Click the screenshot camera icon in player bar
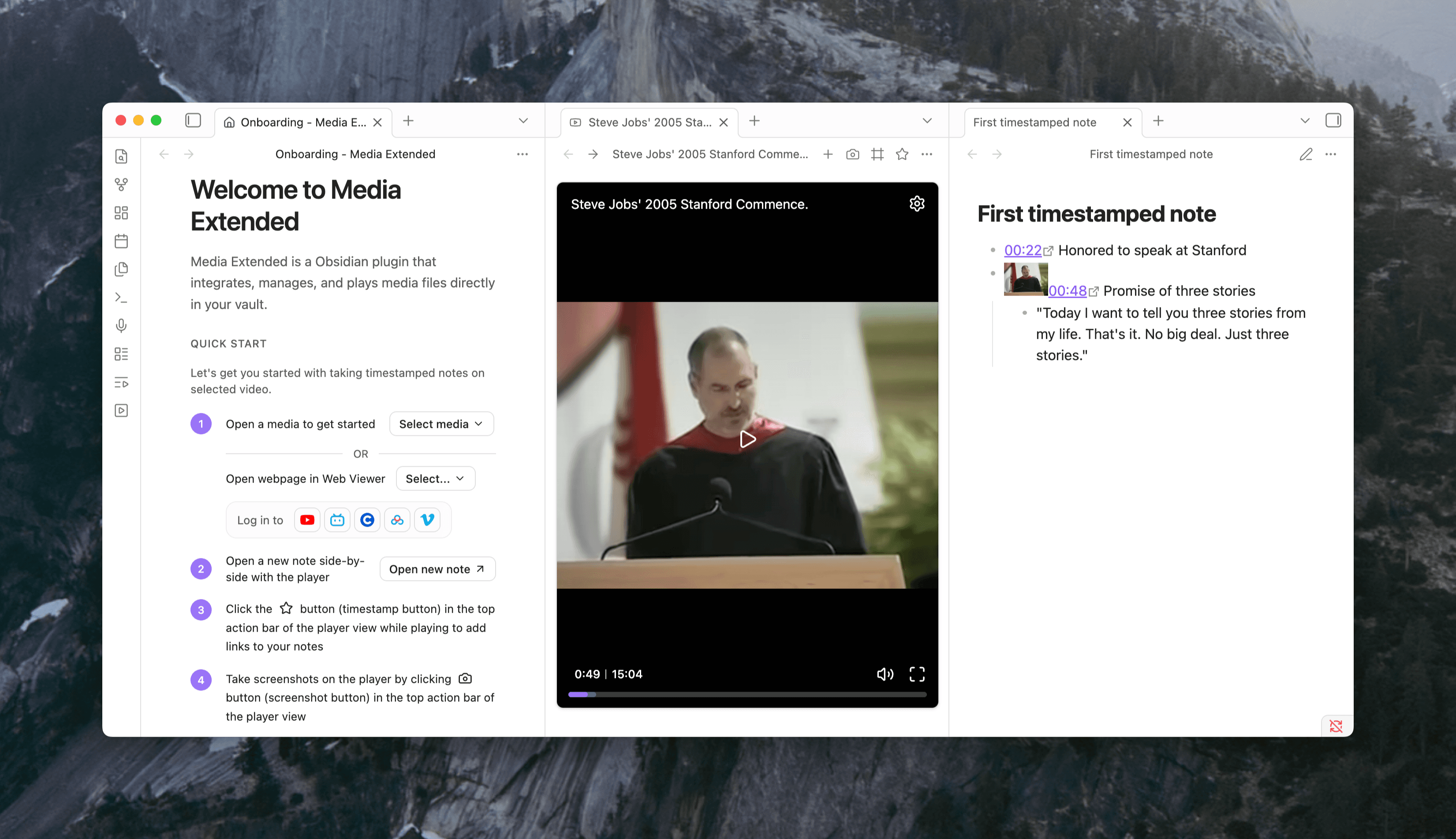This screenshot has width=1456, height=839. [852, 154]
